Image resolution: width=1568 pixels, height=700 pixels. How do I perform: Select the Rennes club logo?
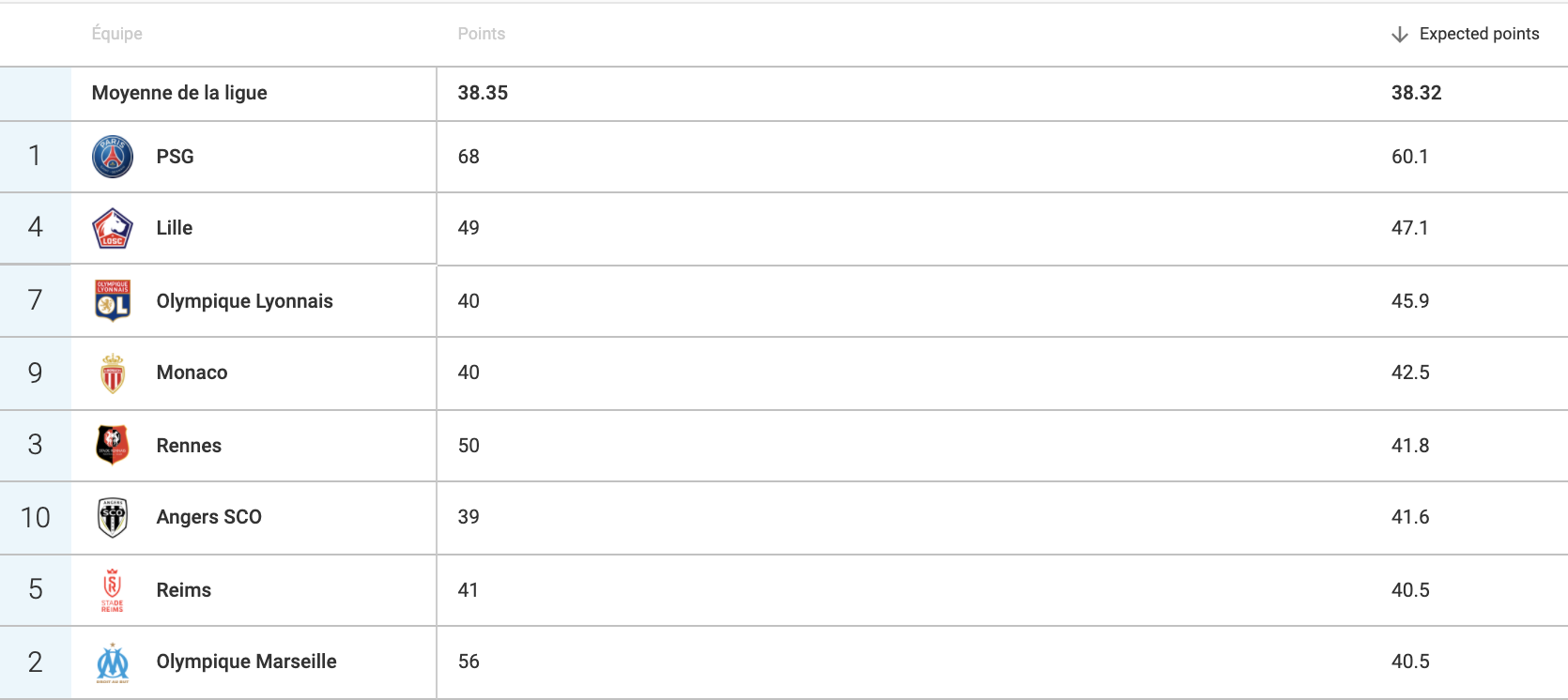tap(113, 445)
